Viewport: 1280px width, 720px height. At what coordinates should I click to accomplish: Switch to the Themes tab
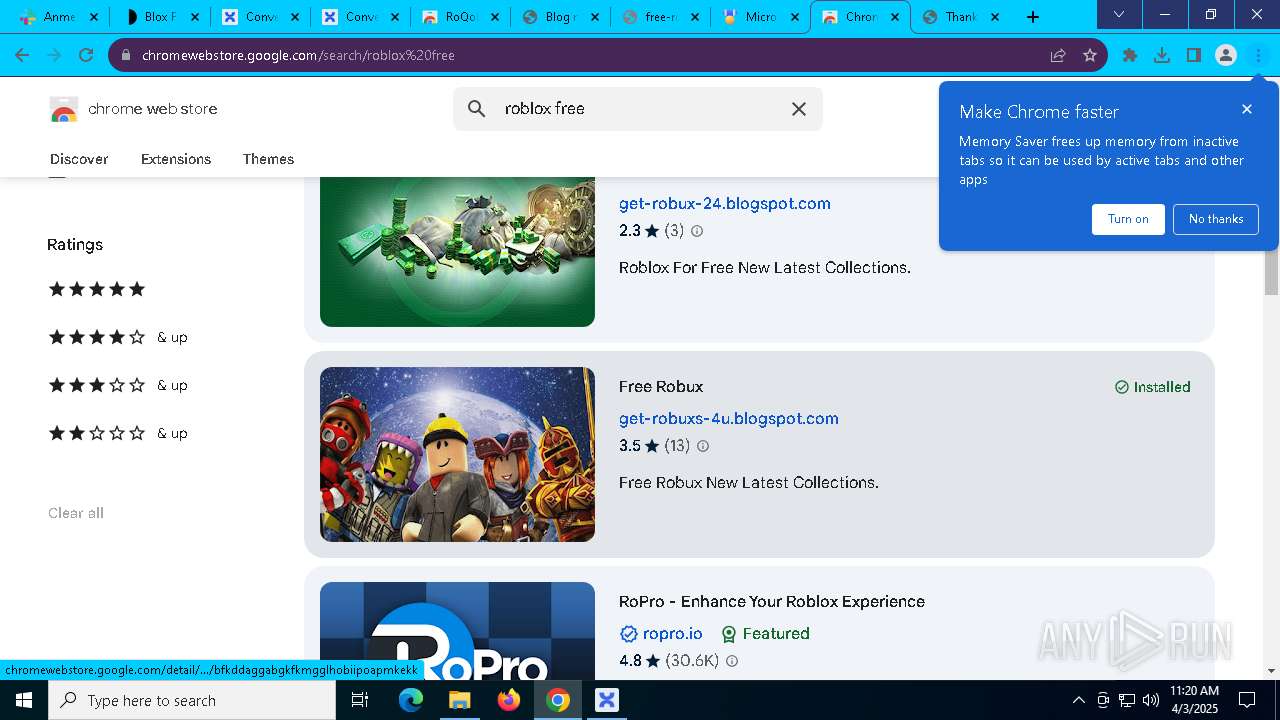pos(268,159)
